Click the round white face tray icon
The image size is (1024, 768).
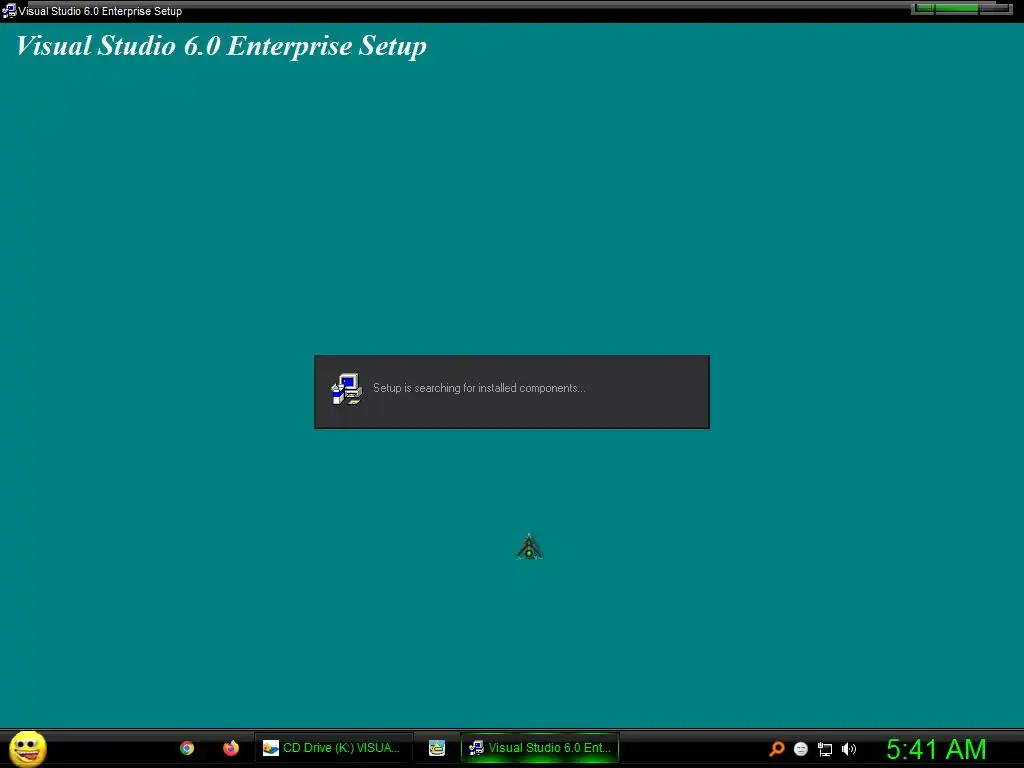(x=801, y=749)
